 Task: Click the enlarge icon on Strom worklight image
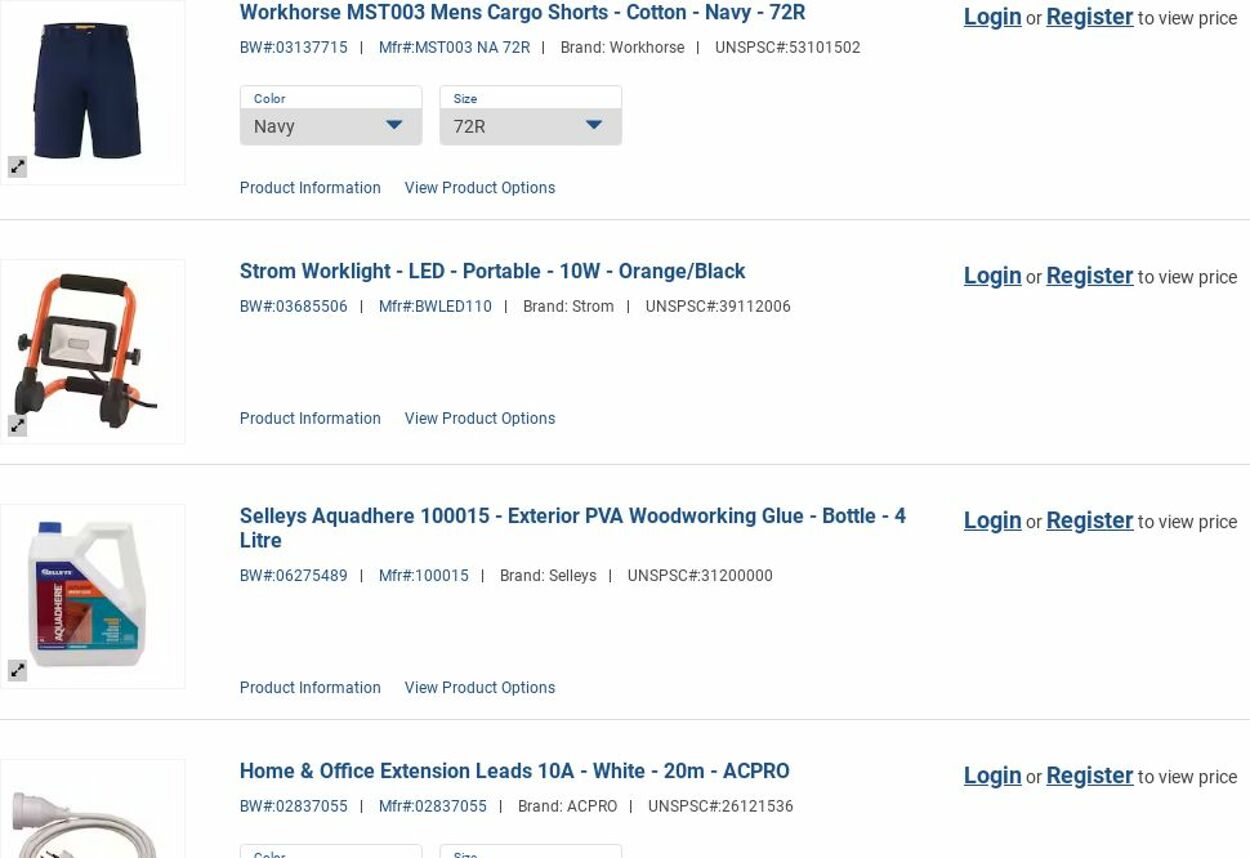tap(18, 425)
